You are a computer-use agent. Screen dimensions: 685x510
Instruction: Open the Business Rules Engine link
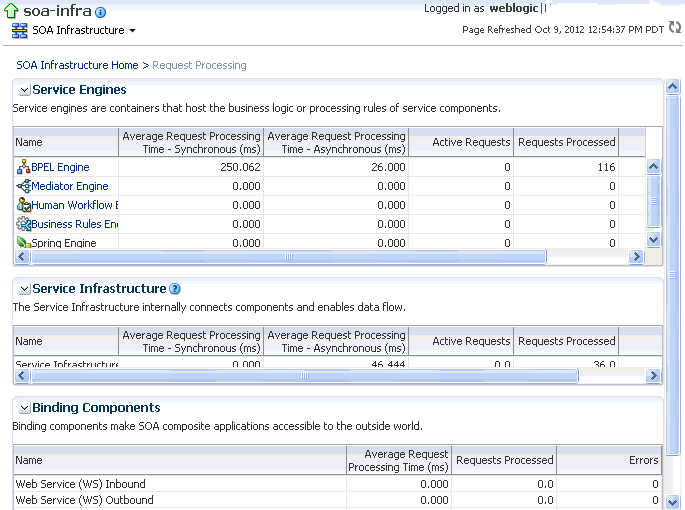(75, 224)
